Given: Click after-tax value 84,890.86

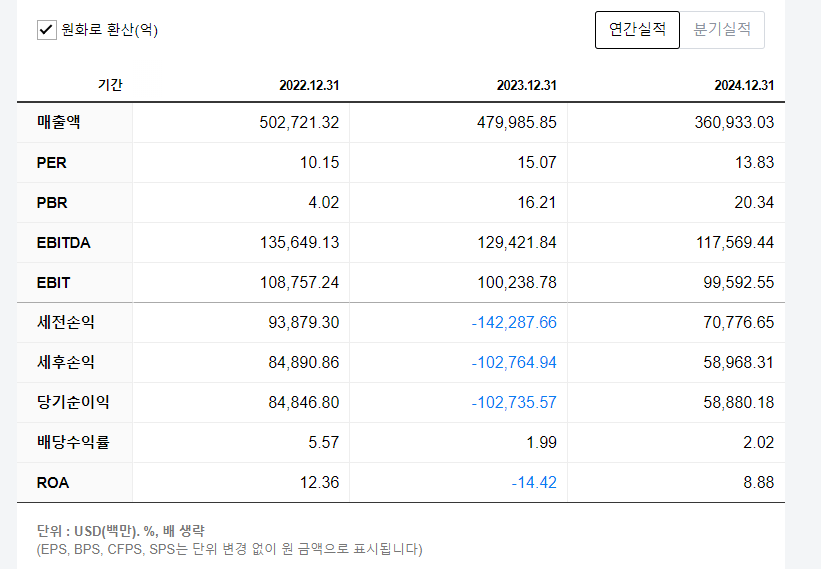Looking at the screenshot, I should click(304, 362).
